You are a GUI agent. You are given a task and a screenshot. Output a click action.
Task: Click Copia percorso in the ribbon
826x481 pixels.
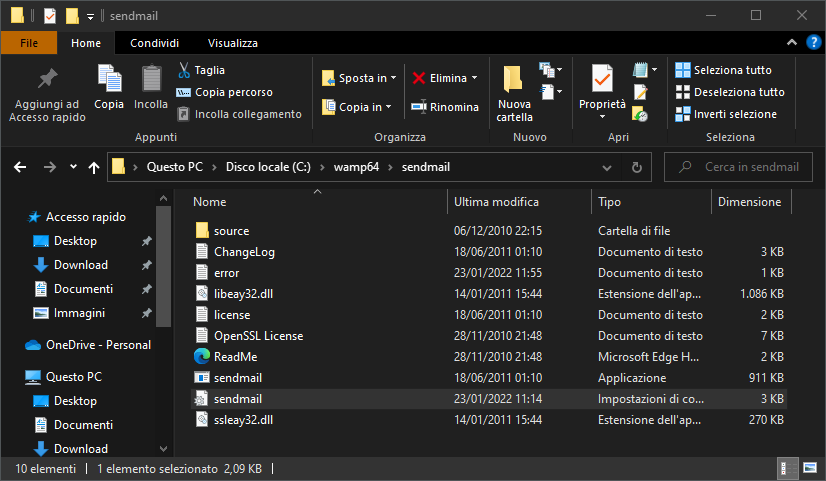(x=224, y=92)
